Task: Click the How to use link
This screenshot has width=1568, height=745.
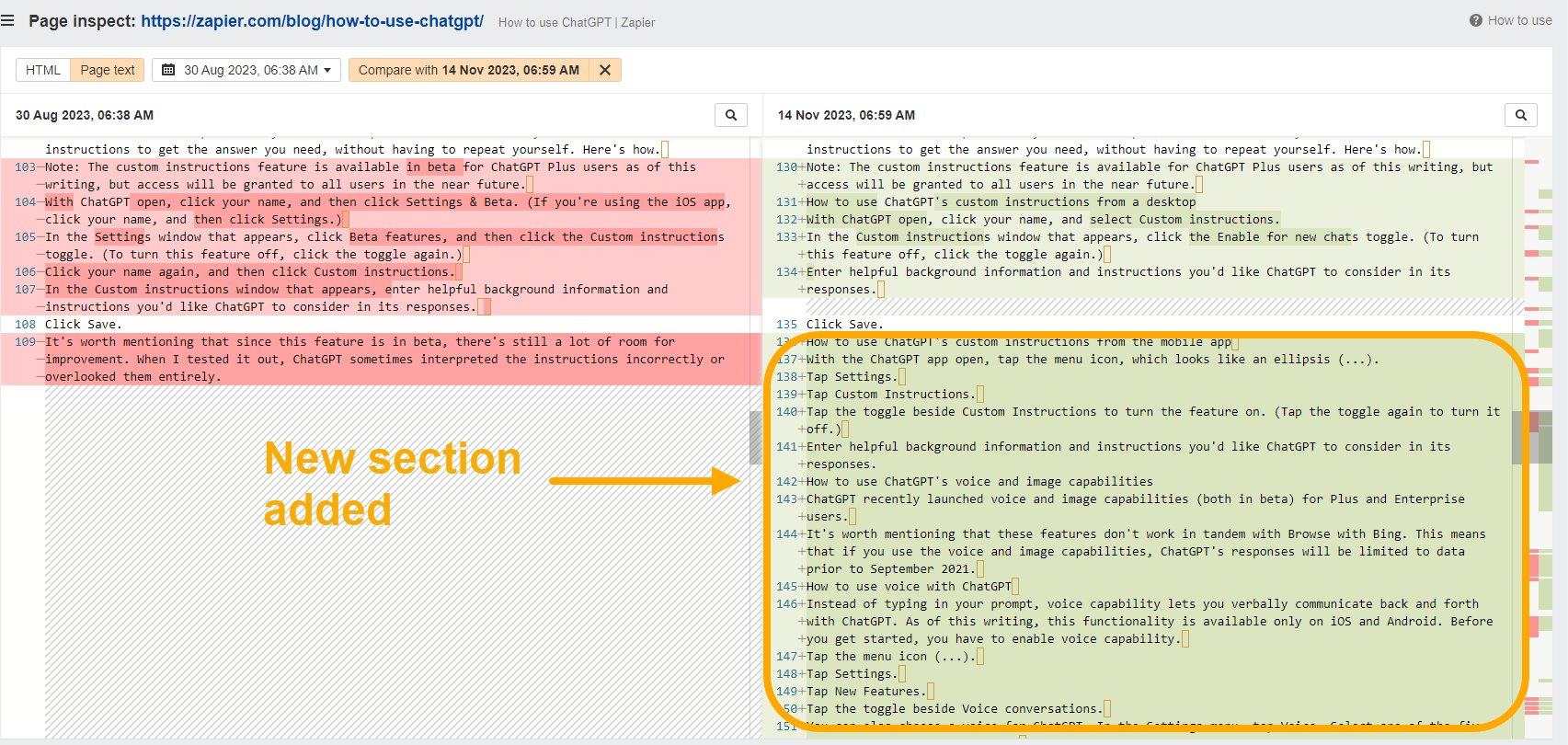Action: tap(1519, 20)
